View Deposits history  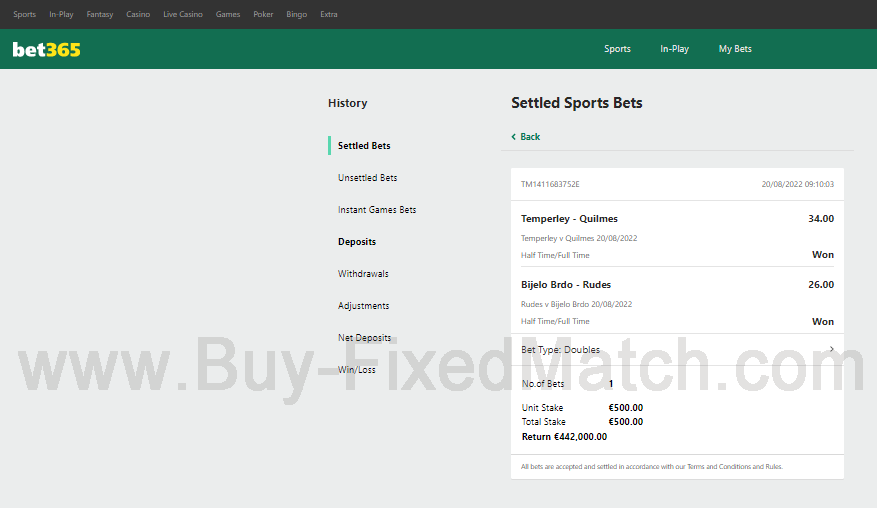(357, 242)
